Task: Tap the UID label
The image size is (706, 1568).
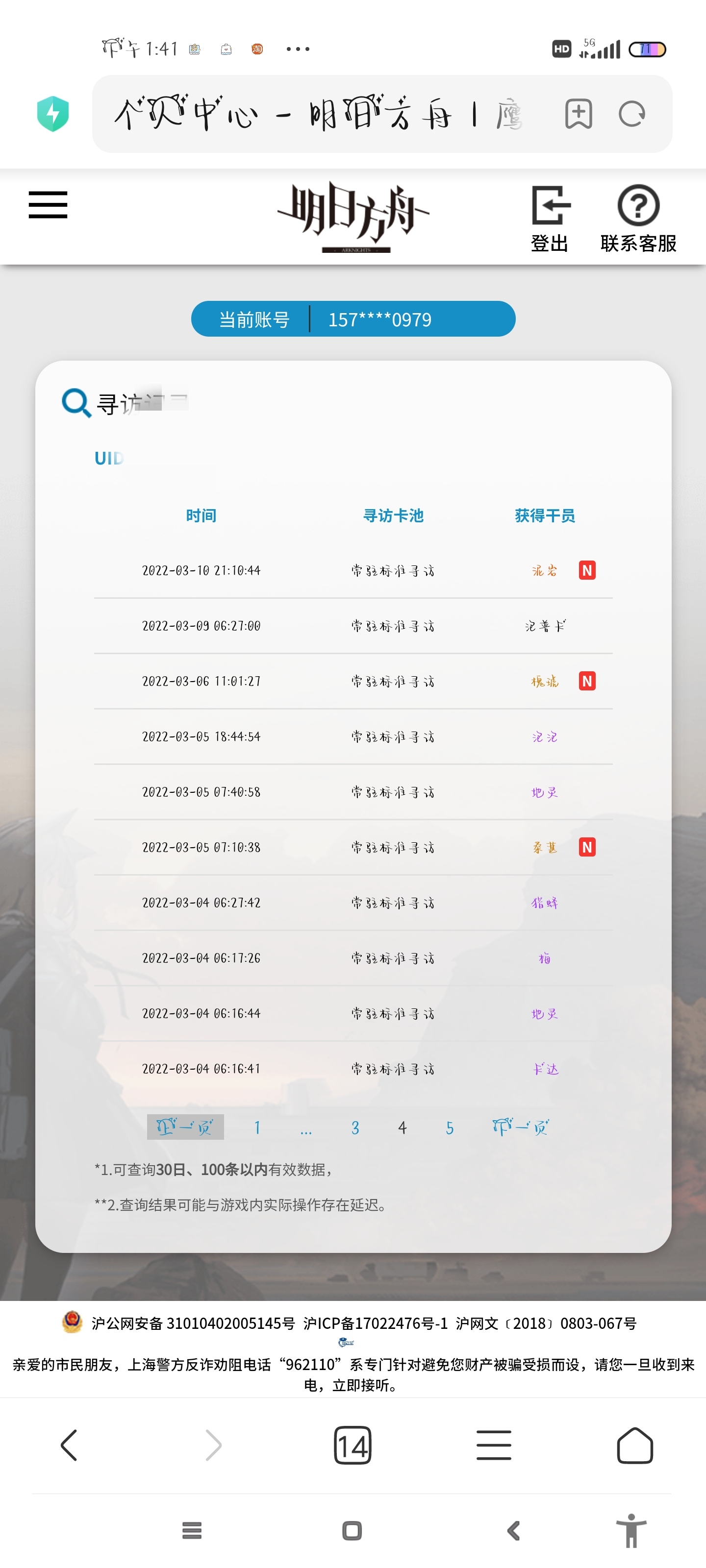Action: (x=109, y=458)
